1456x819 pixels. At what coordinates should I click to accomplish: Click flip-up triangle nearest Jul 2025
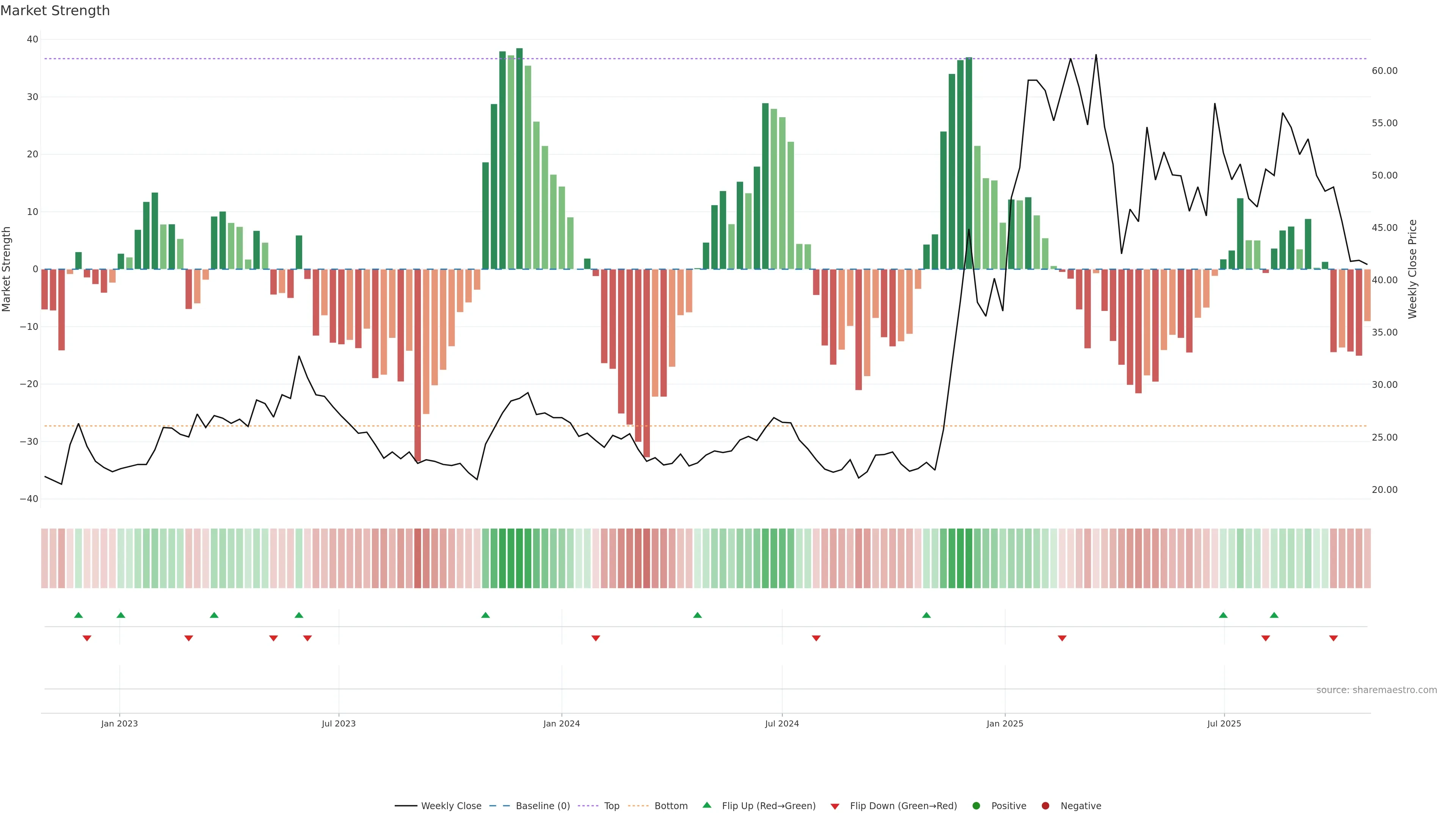pos(1223,615)
